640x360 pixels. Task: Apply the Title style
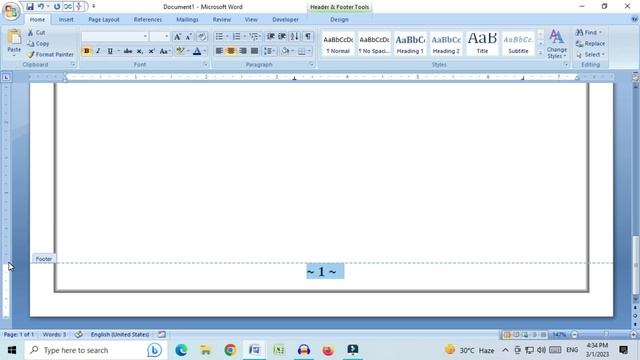(x=482, y=44)
